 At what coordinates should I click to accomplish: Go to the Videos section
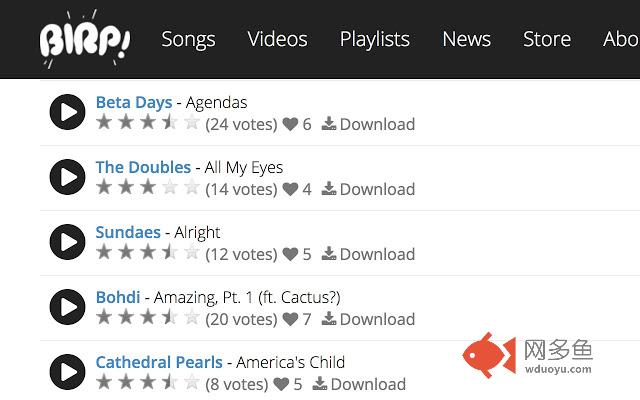pyautogui.click(x=278, y=39)
